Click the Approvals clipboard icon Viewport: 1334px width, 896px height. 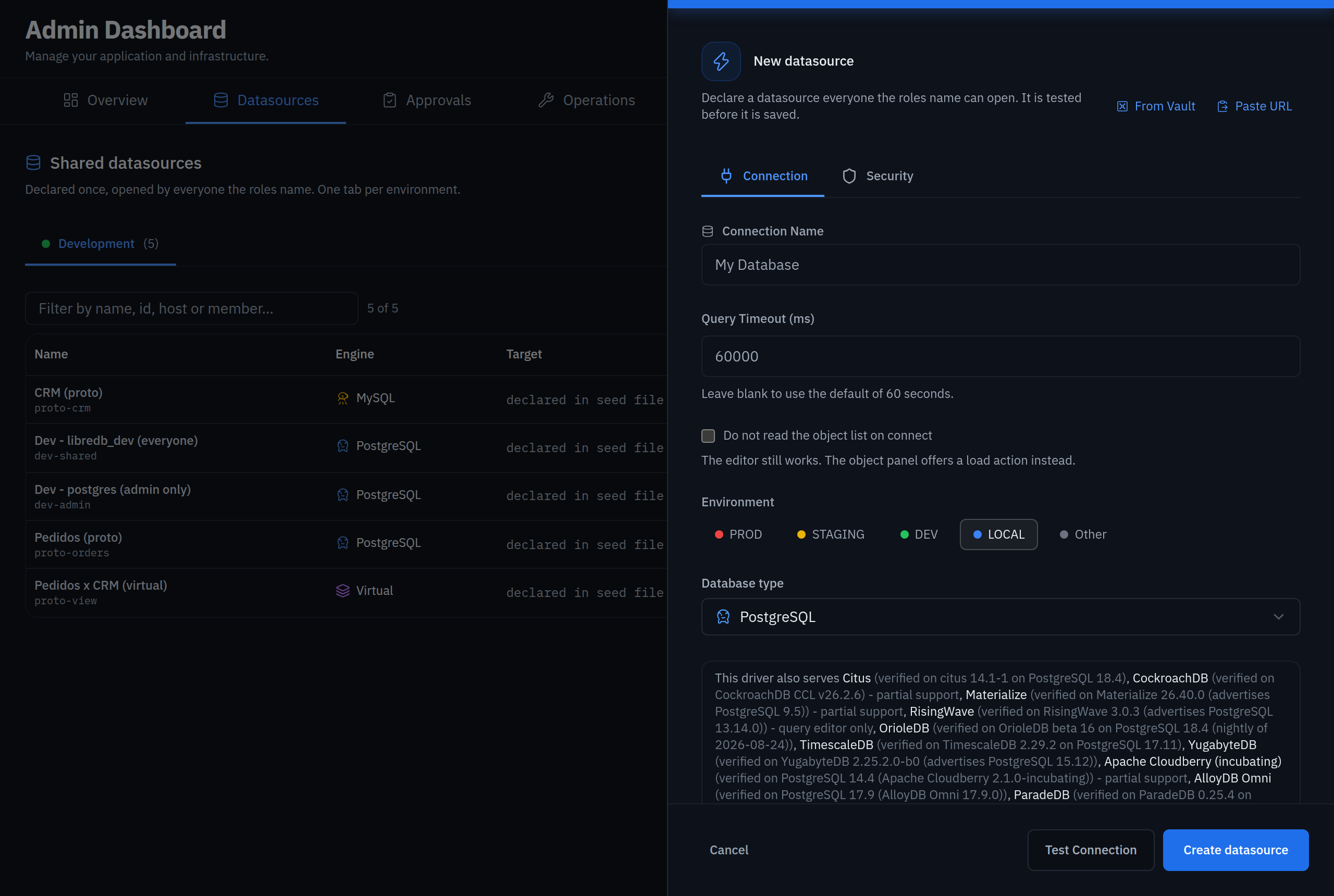tap(389, 101)
